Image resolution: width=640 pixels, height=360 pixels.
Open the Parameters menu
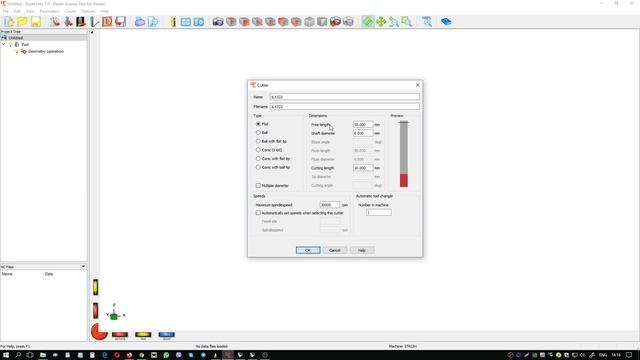(x=49, y=11)
